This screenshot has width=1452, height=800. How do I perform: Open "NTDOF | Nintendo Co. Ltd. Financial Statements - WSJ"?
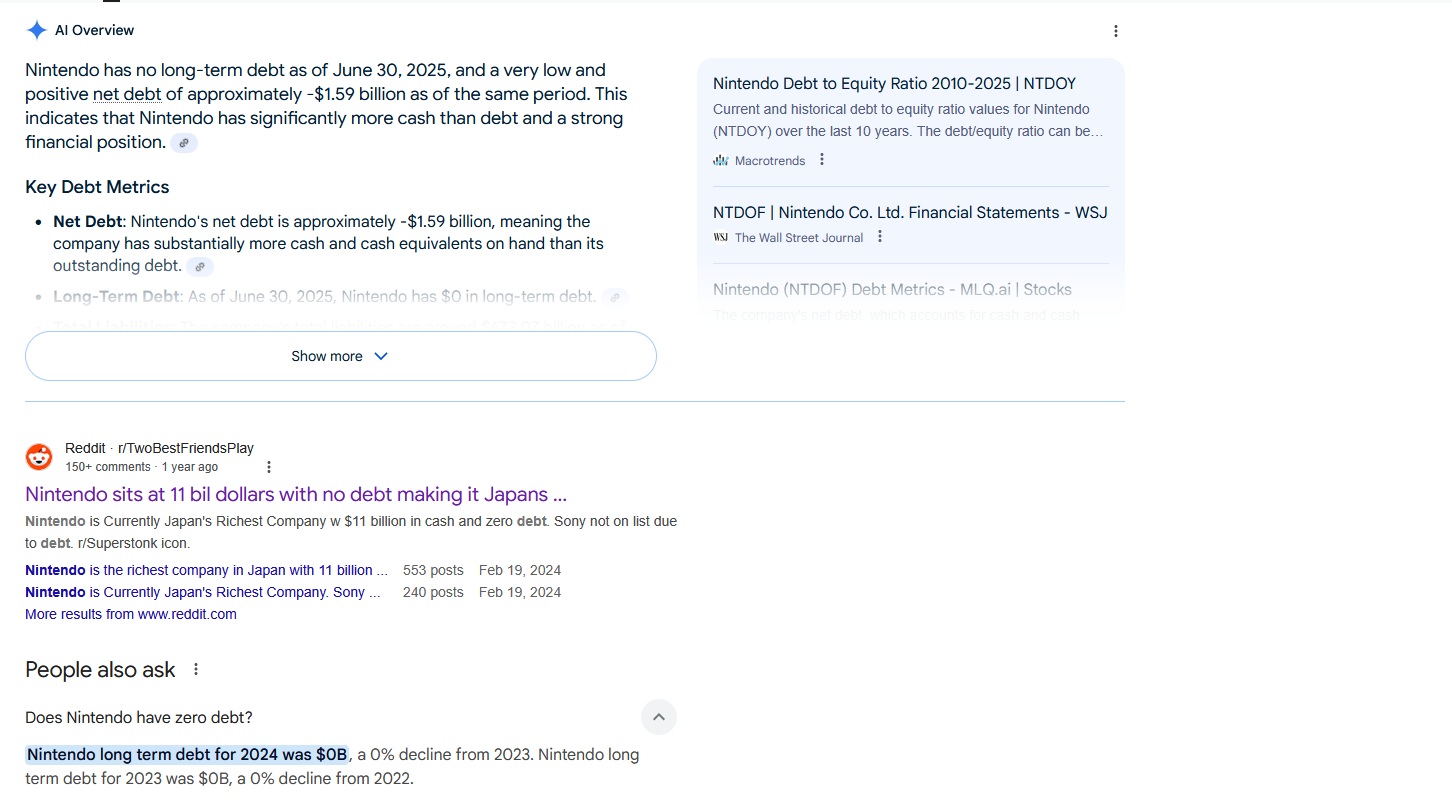910,212
